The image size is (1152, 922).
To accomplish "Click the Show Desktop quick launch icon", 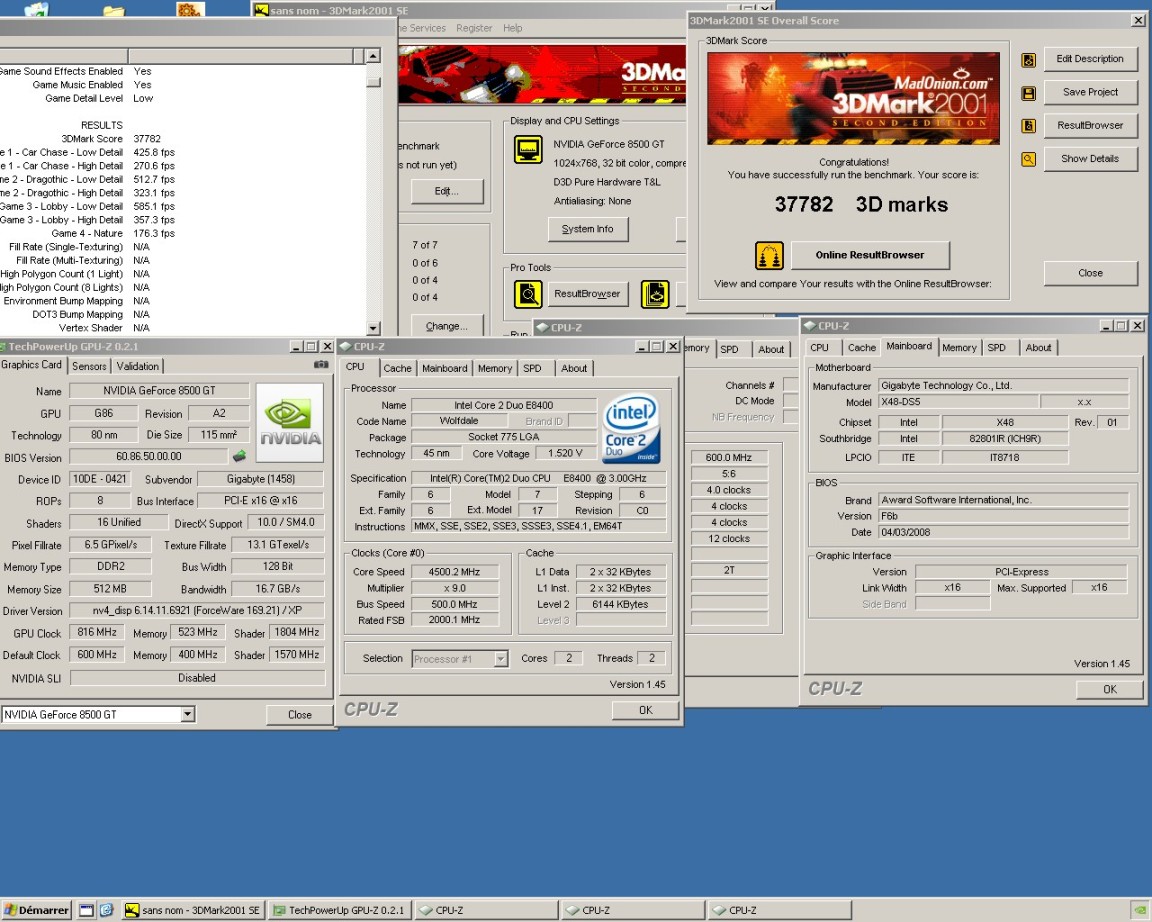I will [x=86, y=910].
